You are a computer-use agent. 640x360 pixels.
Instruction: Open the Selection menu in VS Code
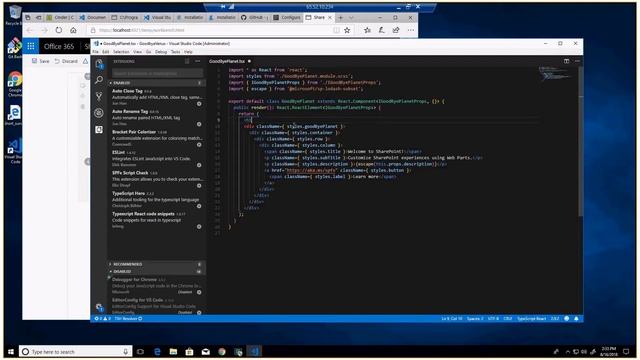(121, 52)
